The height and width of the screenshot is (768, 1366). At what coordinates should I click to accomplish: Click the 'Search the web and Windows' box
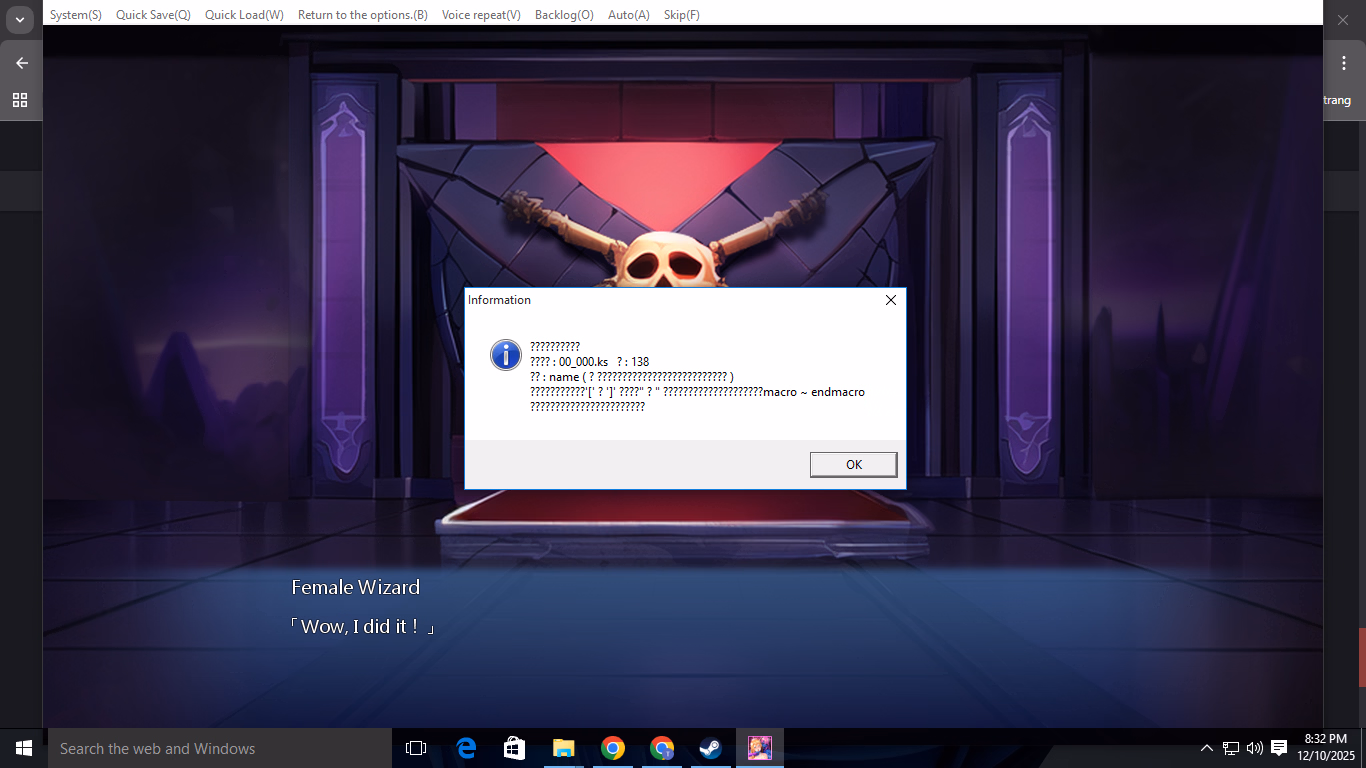tap(220, 748)
